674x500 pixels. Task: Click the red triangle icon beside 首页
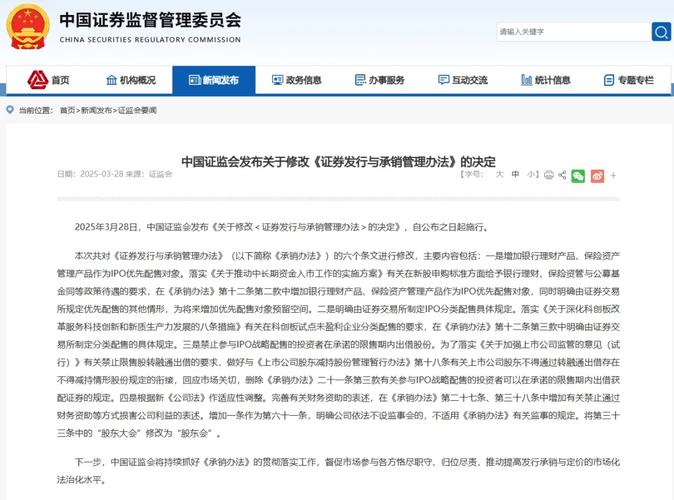(37, 80)
